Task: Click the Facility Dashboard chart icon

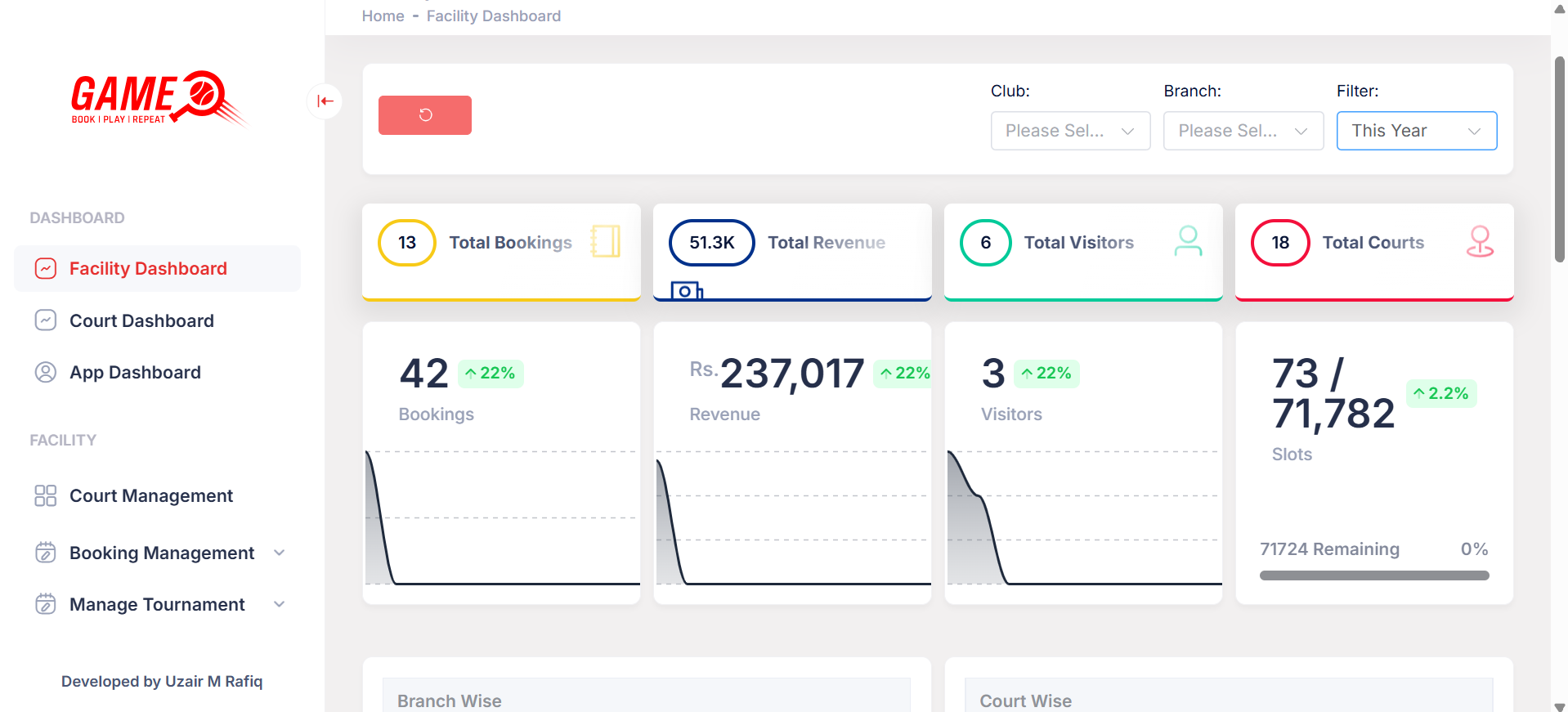Action: 46,268
